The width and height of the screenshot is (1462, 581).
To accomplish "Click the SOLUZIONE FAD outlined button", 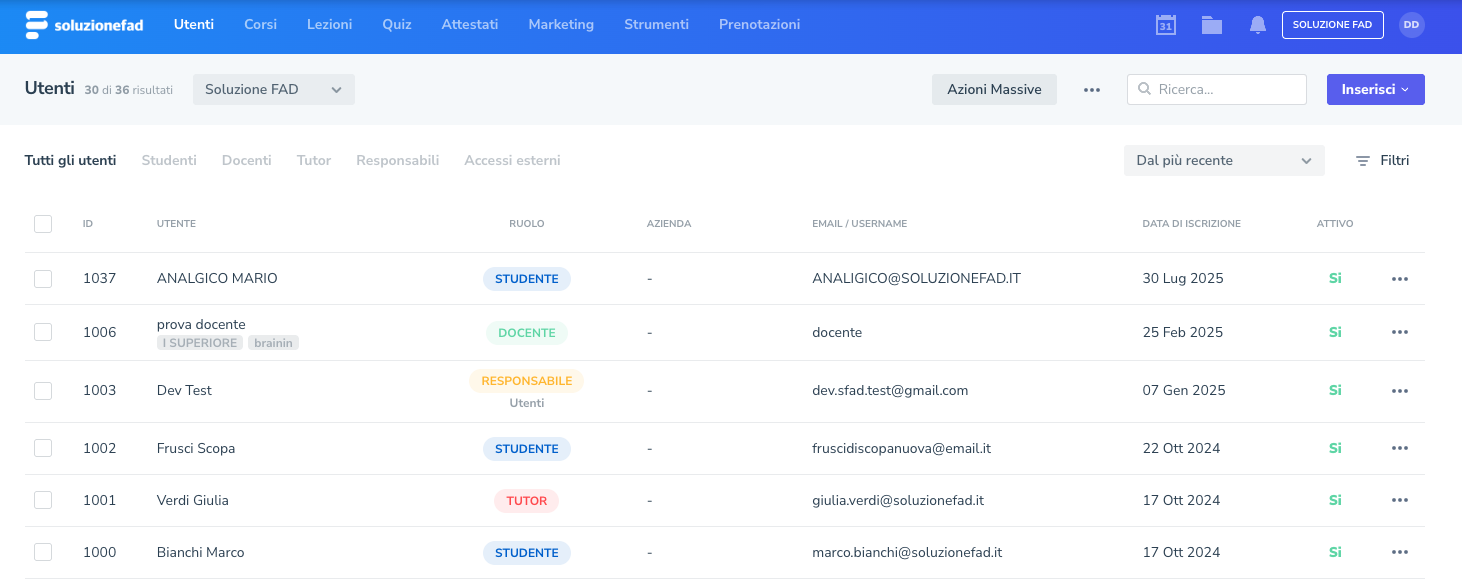I will pos(1332,25).
